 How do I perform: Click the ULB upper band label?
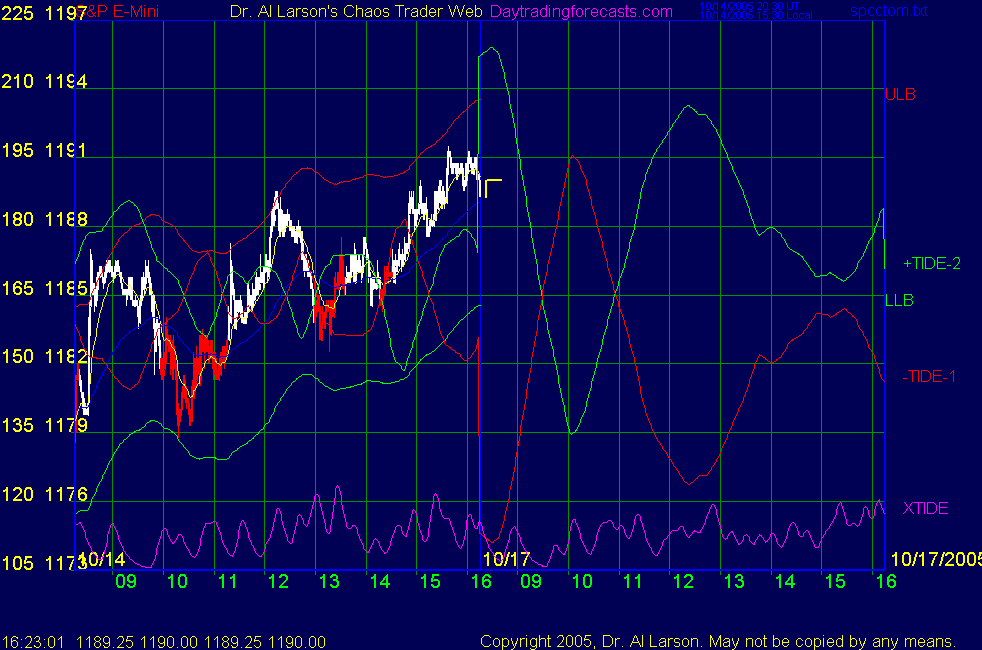[x=900, y=95]
